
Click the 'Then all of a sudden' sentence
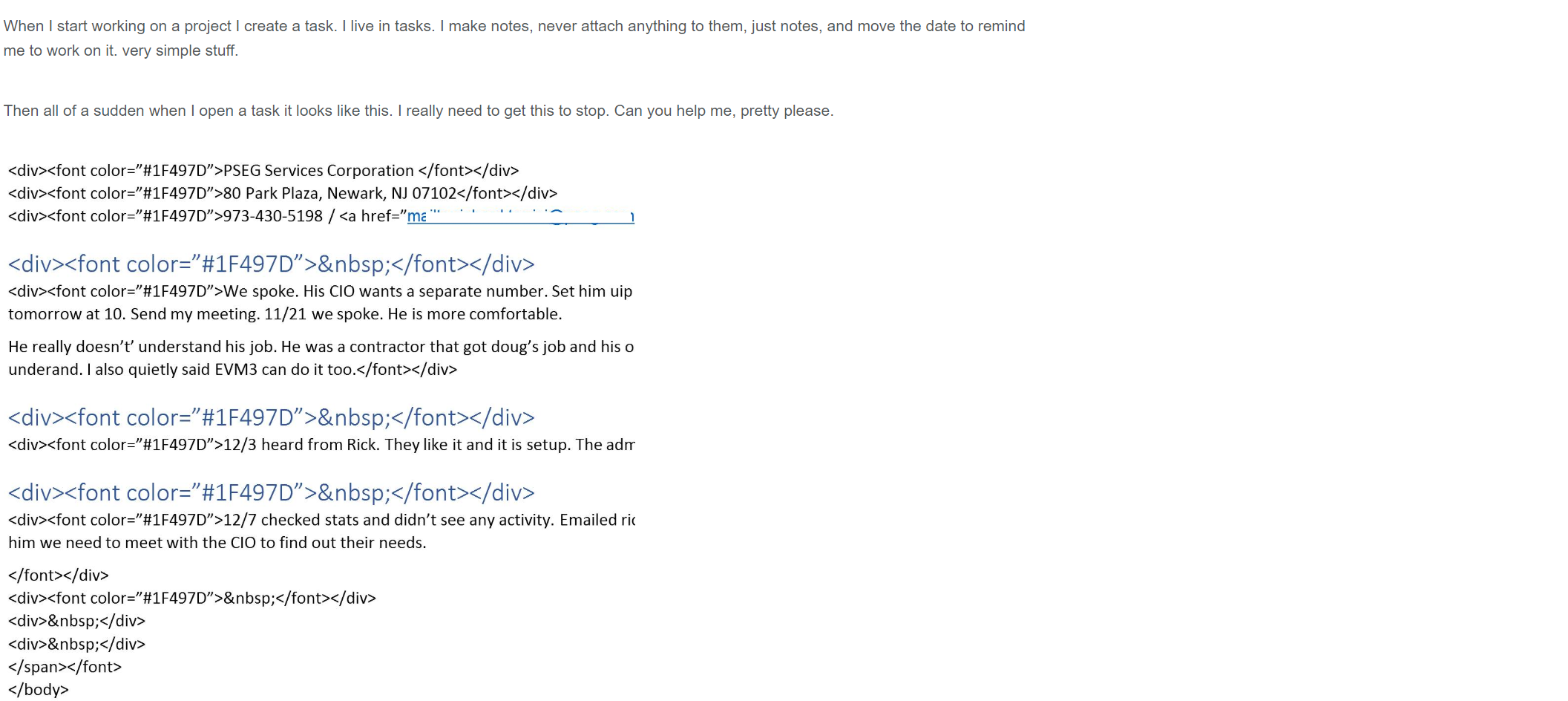coord(419,111)
